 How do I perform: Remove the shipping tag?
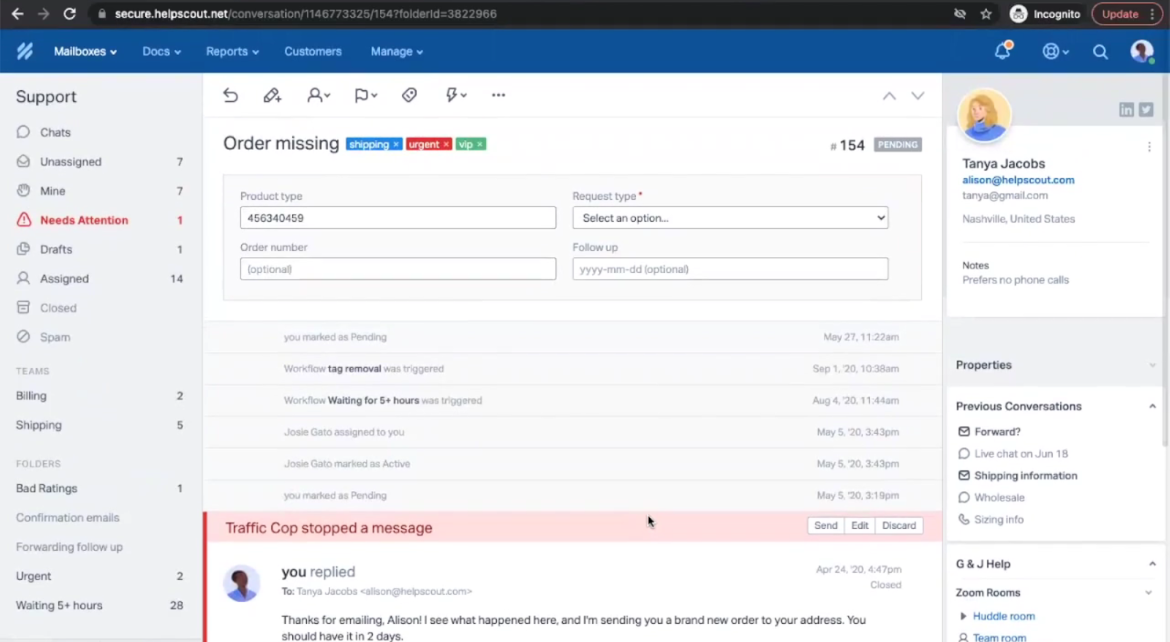point(395,144)
